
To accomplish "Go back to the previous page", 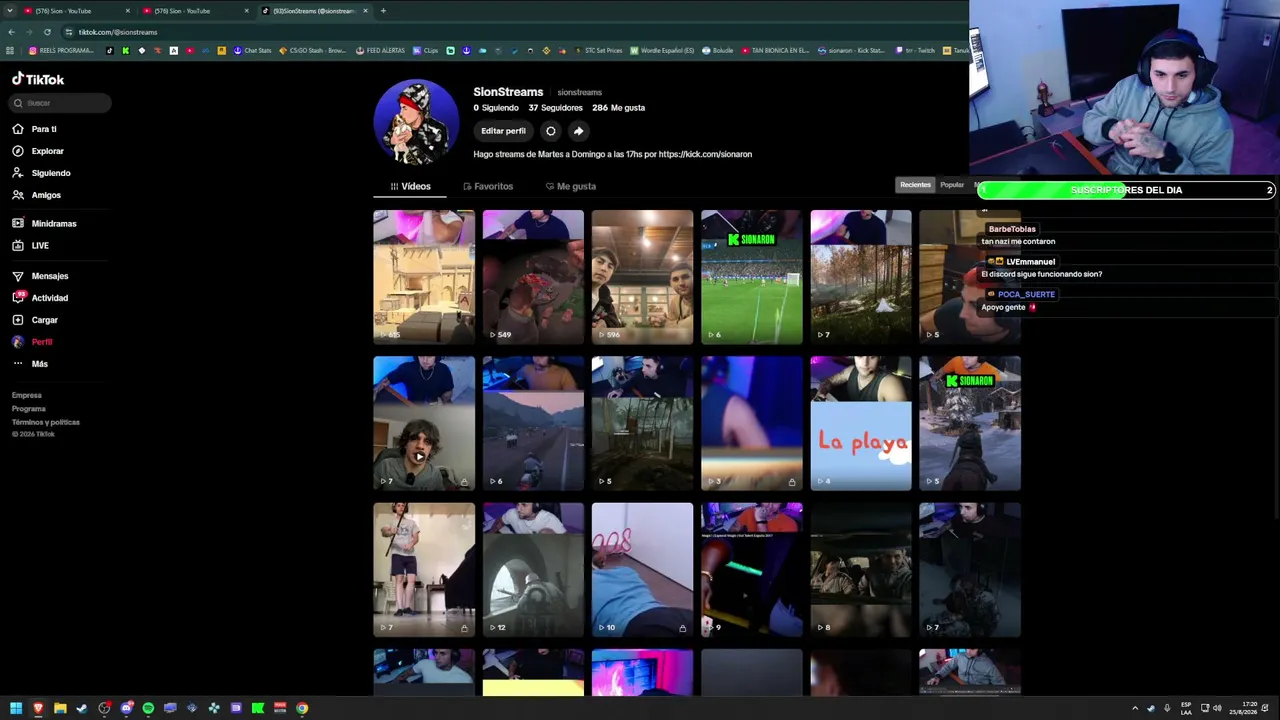I will tap(11, 32).
